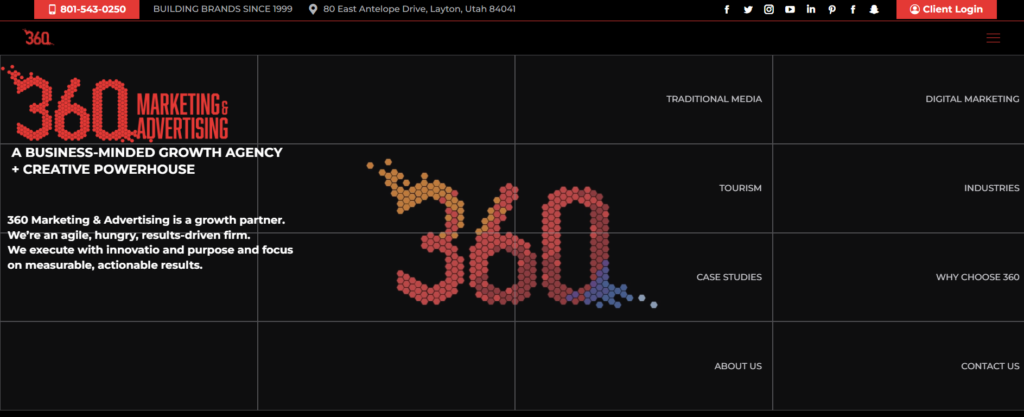This screenshot has height=417, width=1024.
Task: View the Case Studies page
Action: click(729, 277)
